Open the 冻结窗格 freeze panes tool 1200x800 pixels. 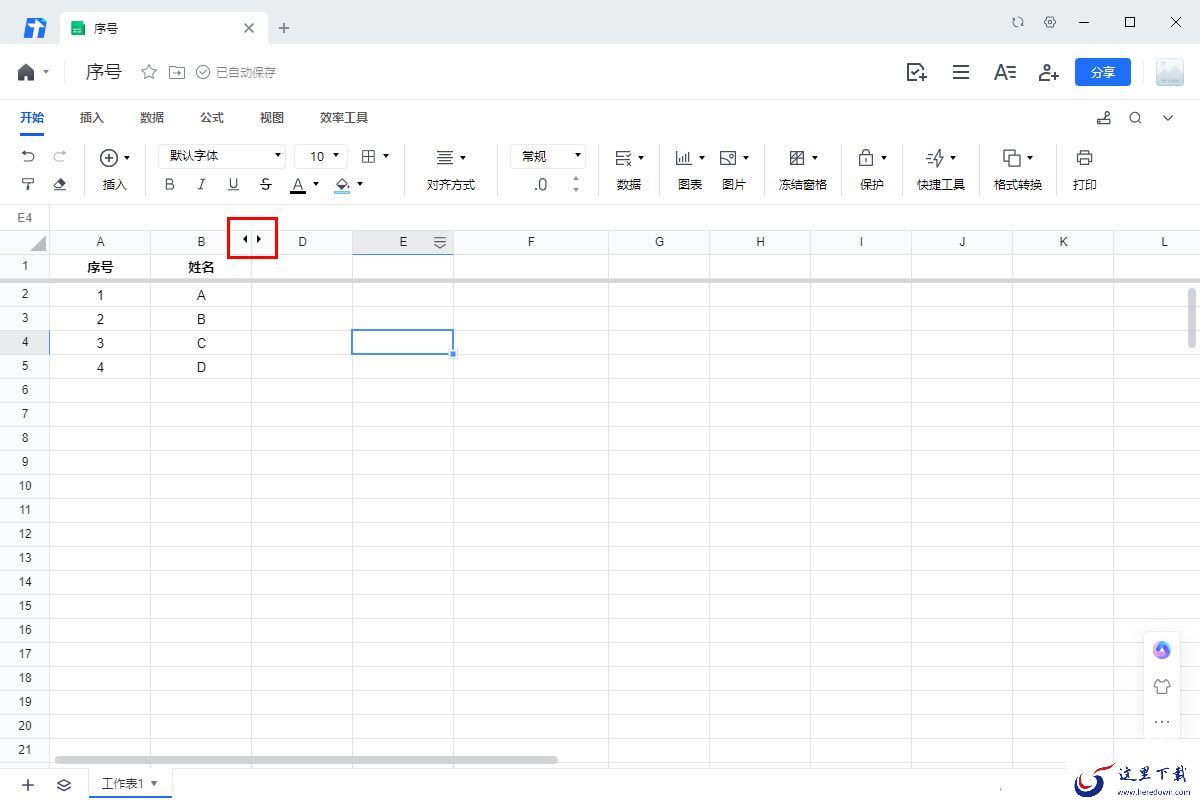click(x=803, y=170)
